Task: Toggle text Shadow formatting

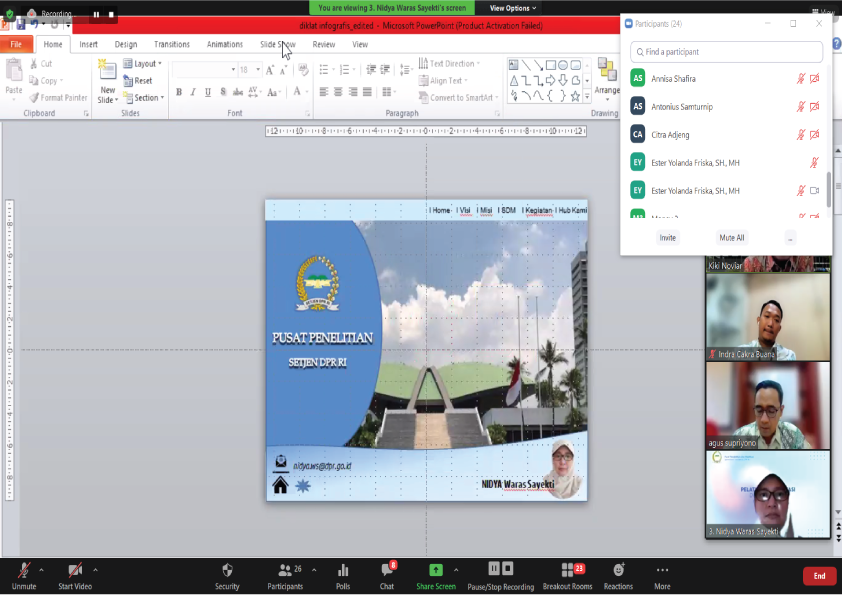Action: point(223,92)
